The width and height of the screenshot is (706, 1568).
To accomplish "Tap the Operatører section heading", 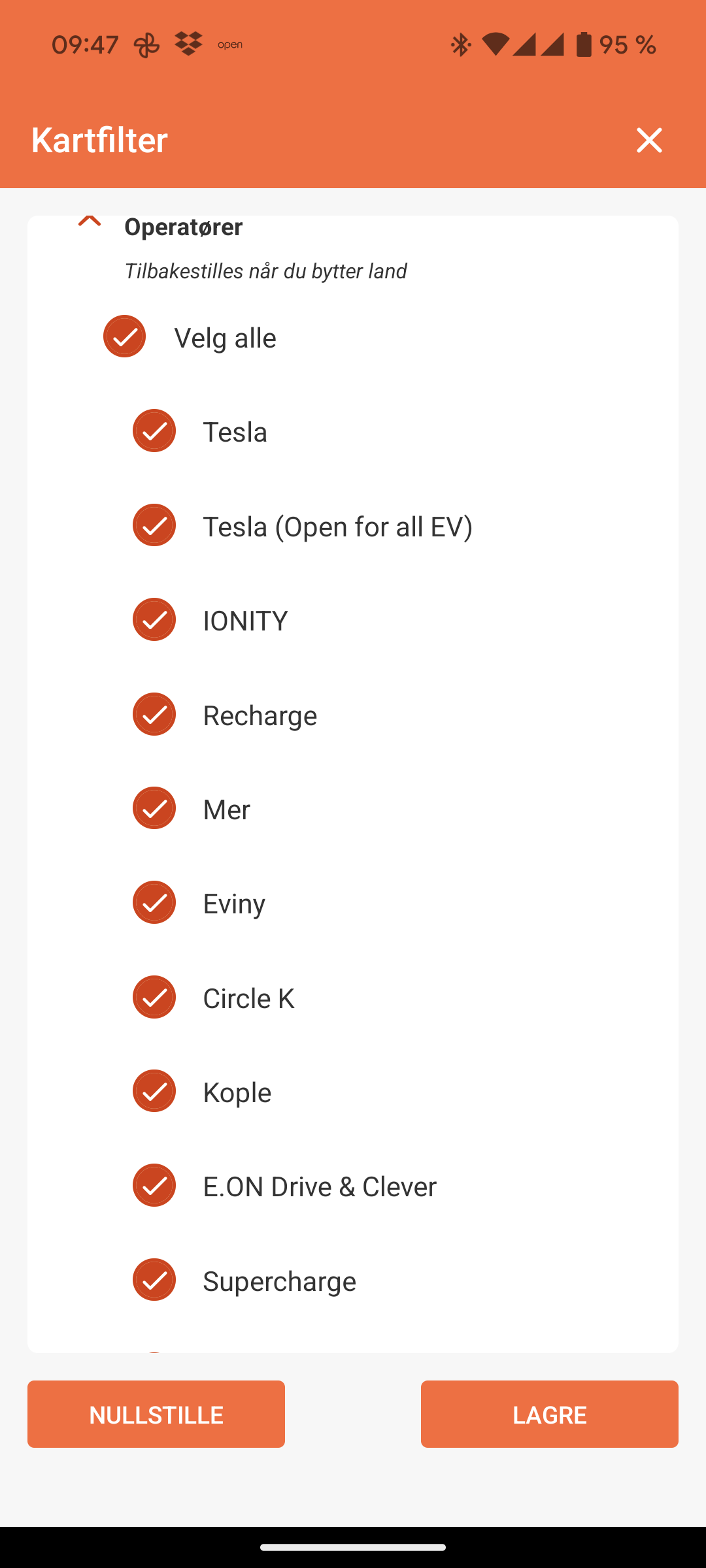I will (184, 227).
